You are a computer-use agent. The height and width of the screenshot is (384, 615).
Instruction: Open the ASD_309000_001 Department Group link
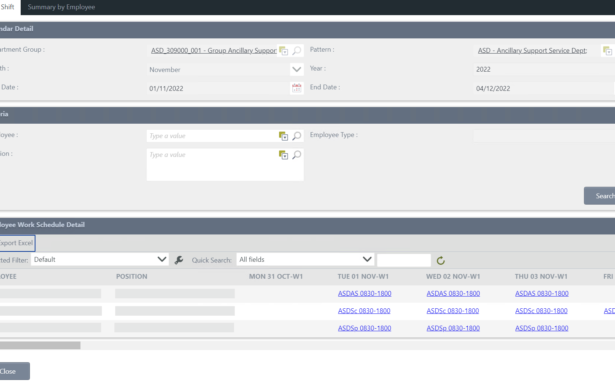tap(213, 51)
